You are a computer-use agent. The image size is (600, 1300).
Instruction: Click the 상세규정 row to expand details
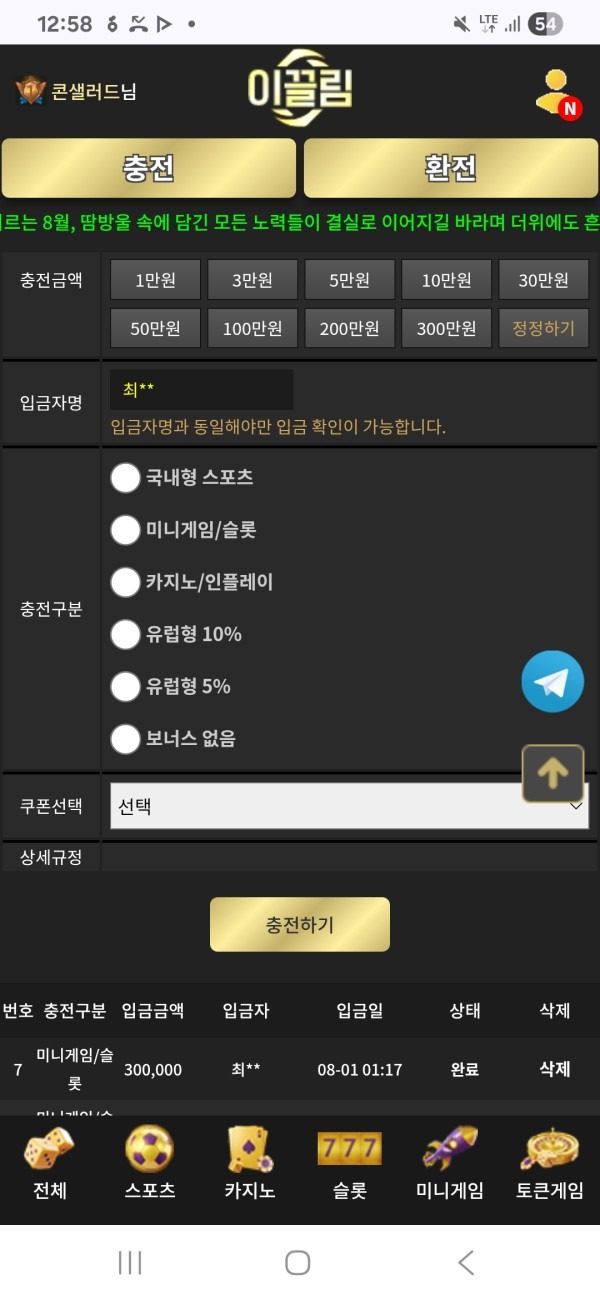pyautogui.click(x=51, y=857)
